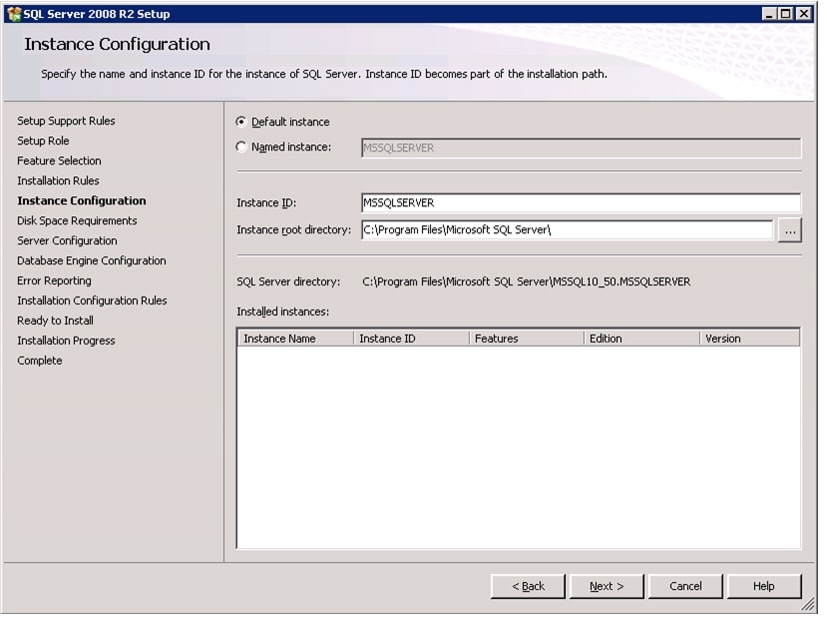
Task: Click the SQL Server setup title icon
Action: click(x=14, y=14)
